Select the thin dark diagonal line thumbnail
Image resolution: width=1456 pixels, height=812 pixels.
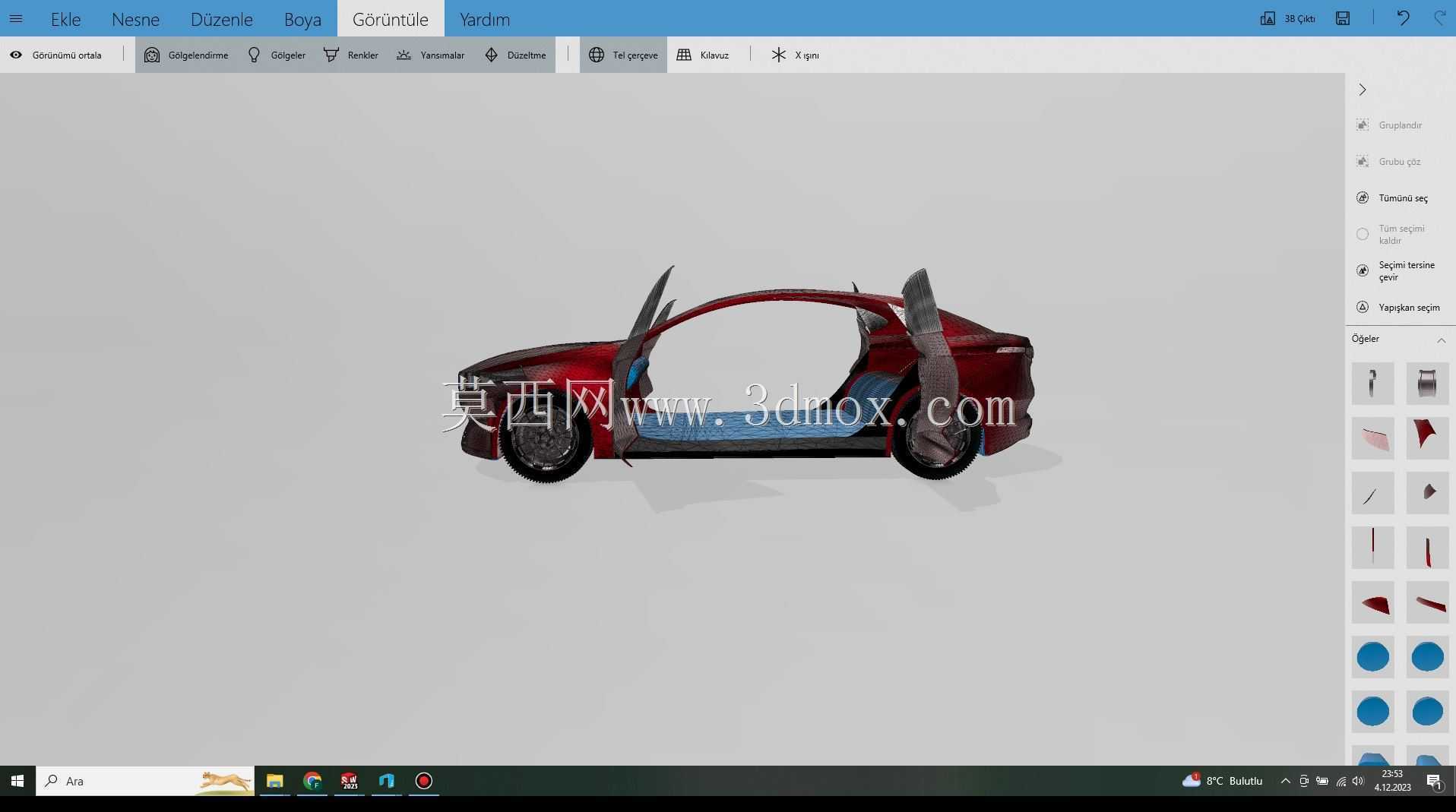coord(1372,493)
